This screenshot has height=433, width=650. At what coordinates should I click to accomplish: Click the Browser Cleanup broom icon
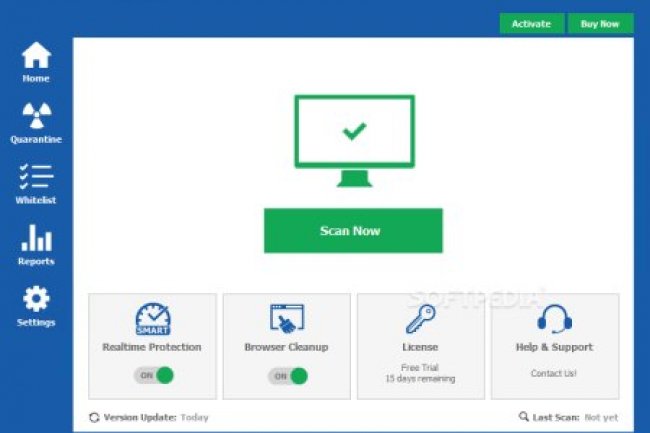point(286,319)
